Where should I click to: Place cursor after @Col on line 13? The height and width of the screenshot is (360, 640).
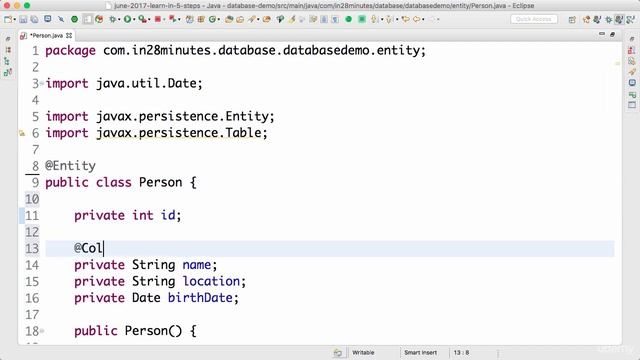(104, 249)
